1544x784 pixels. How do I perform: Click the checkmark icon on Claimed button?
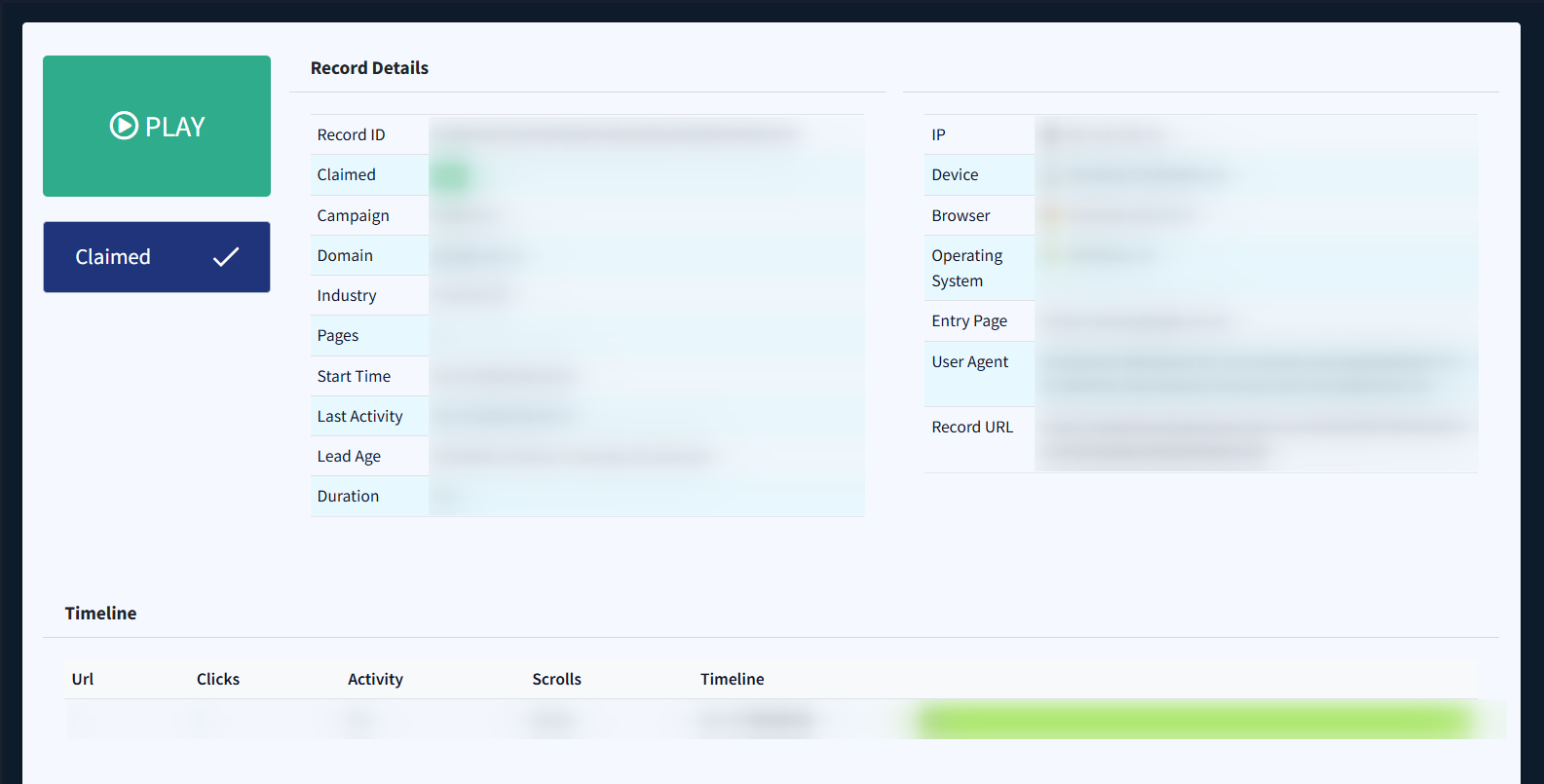pos(226,257)
